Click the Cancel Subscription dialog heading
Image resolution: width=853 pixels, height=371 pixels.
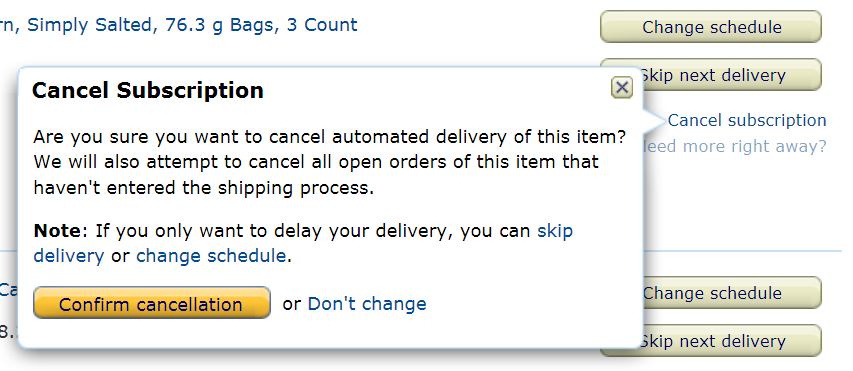pos(148,90)
